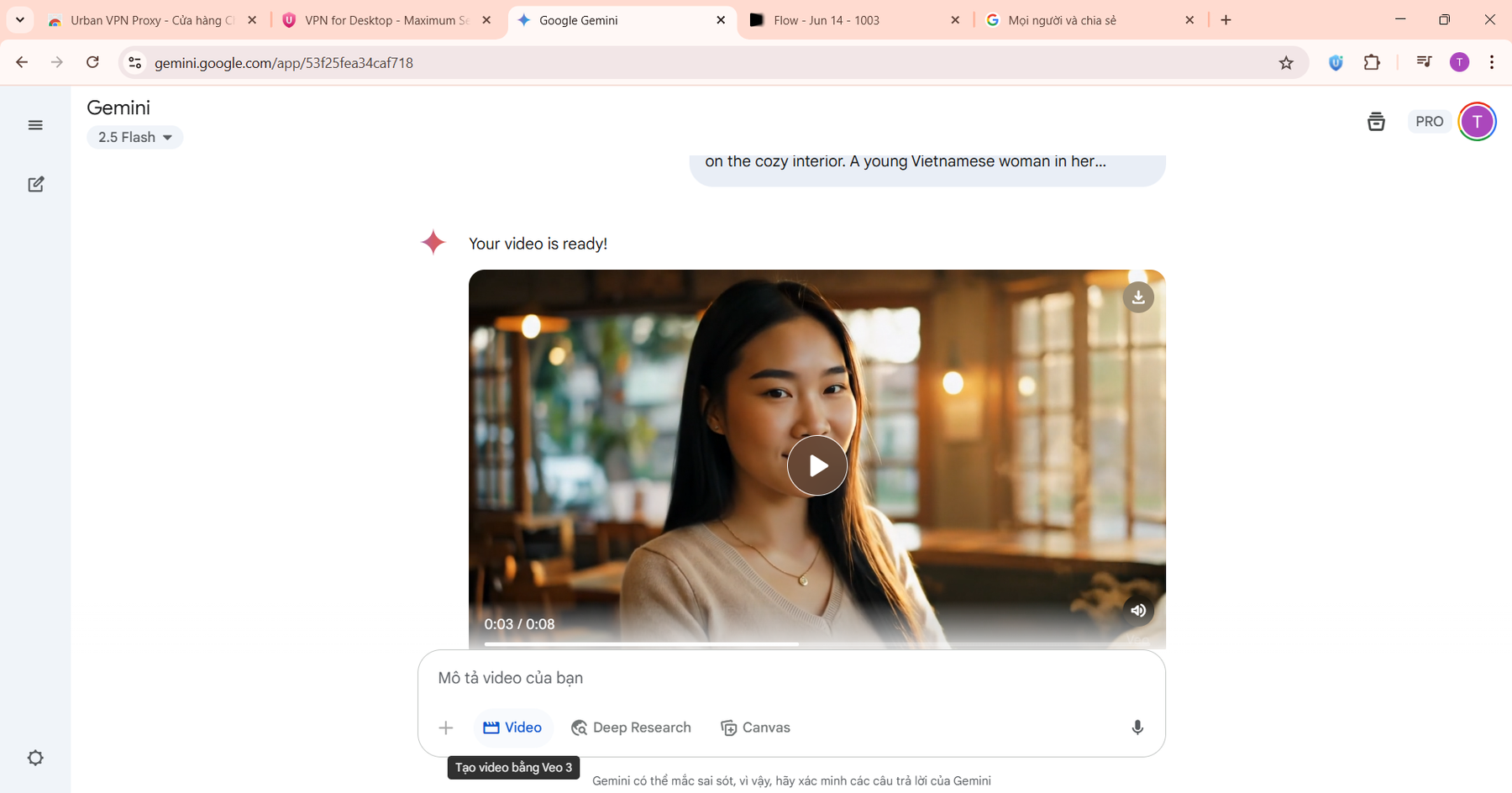This screenshot has height=793, width=1512.
Task: Click the microphone input icon
Action: pos(1137,727)
